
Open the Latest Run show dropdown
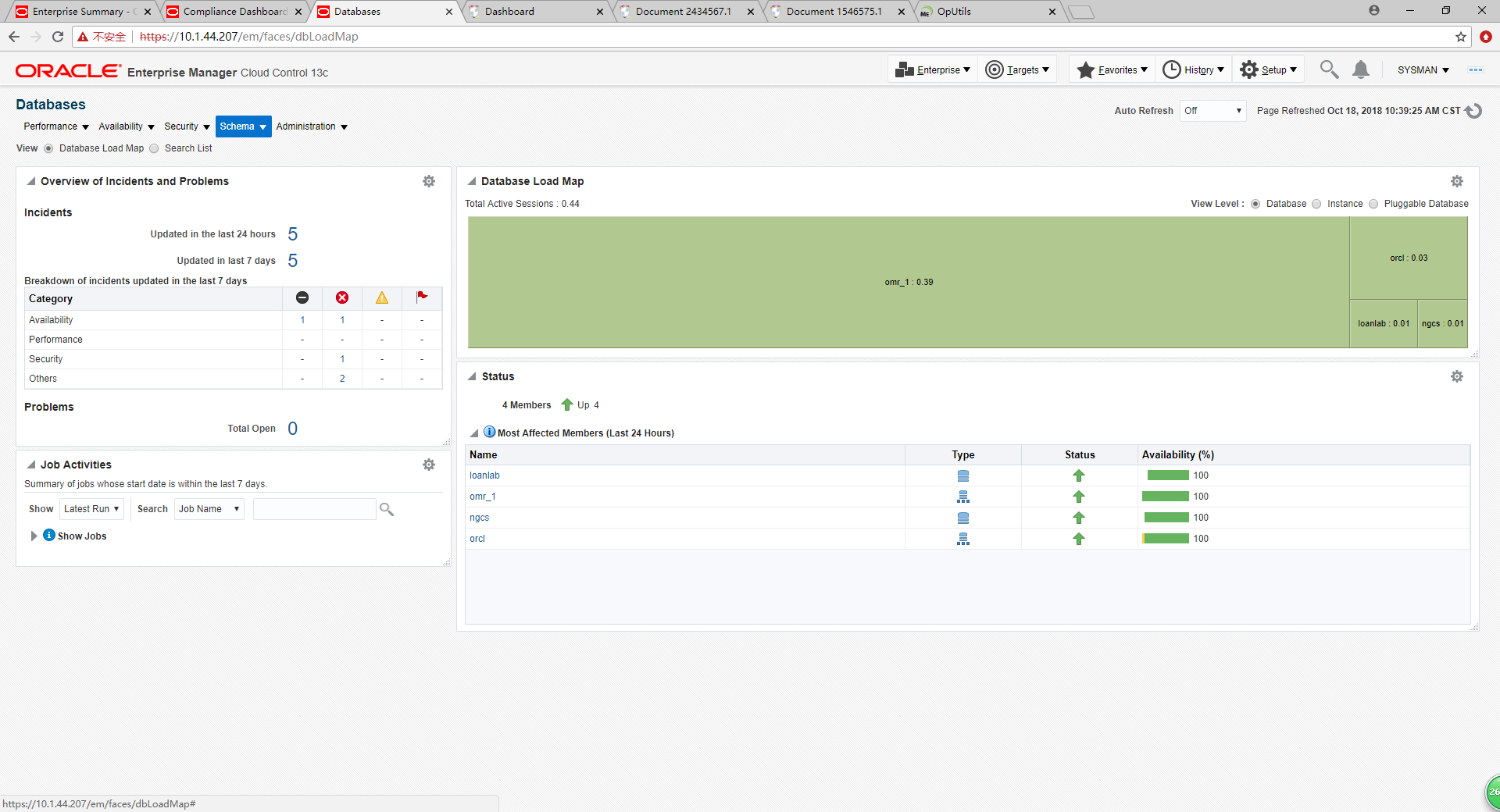click(91, 509)
